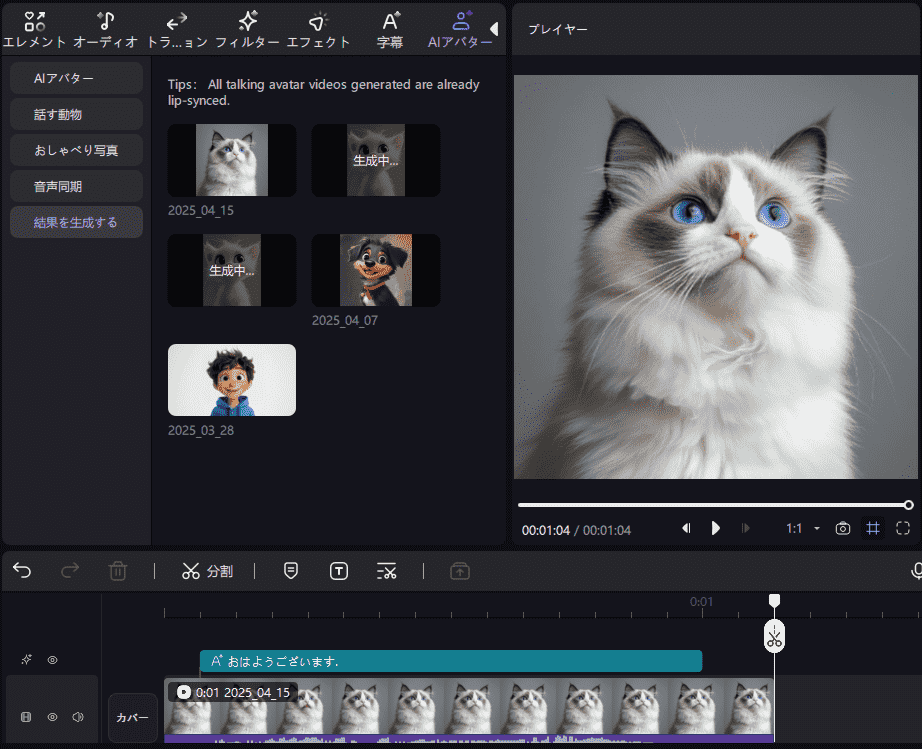Click the undo arrow icon
Image resolution: width=922 pixels, height=749 pixels.
[21, 570]
